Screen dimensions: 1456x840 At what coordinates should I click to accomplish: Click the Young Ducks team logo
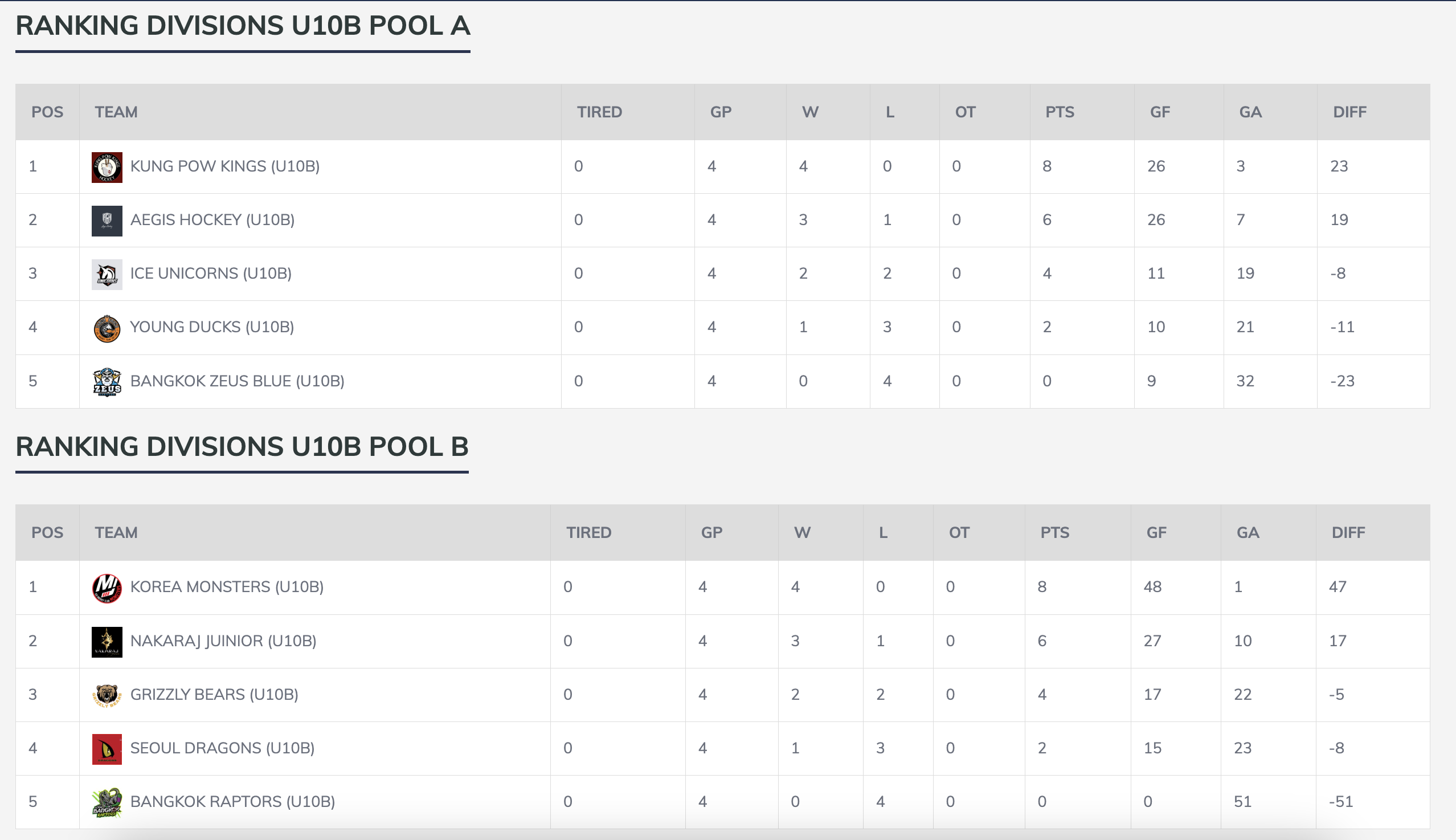[x=107, y=328]
